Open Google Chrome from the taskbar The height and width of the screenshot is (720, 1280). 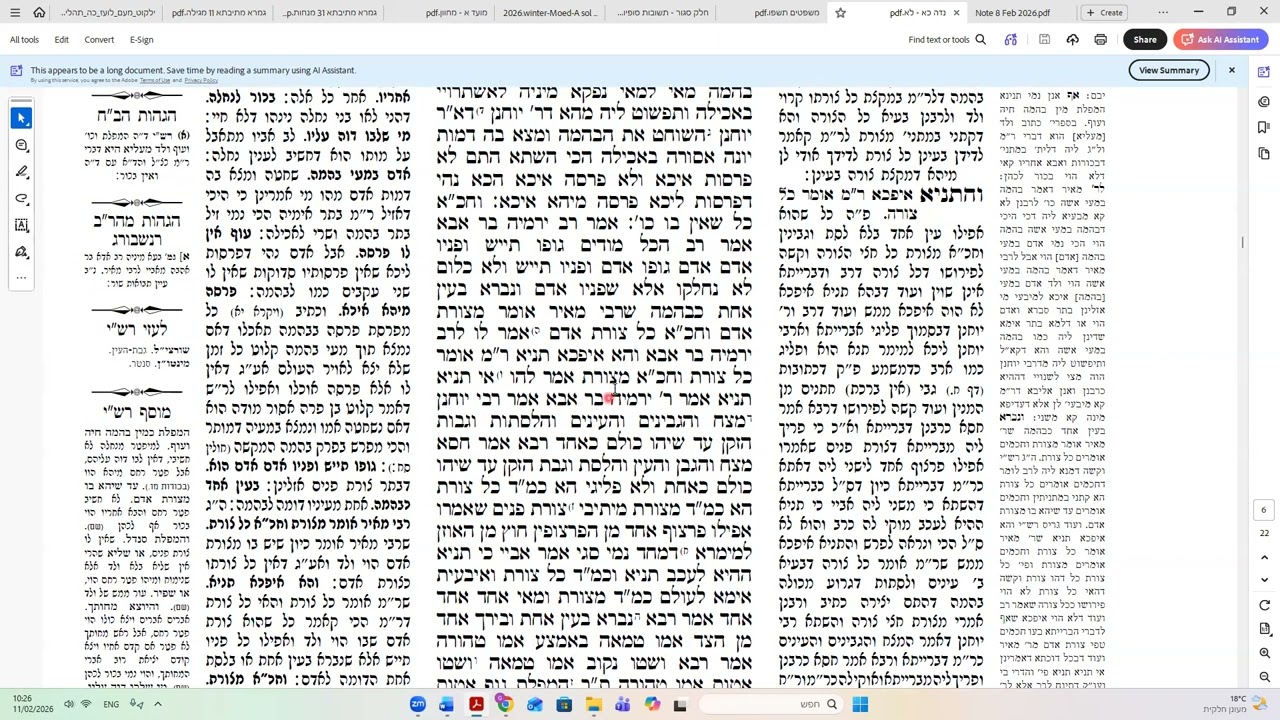[x=505, y=705]
